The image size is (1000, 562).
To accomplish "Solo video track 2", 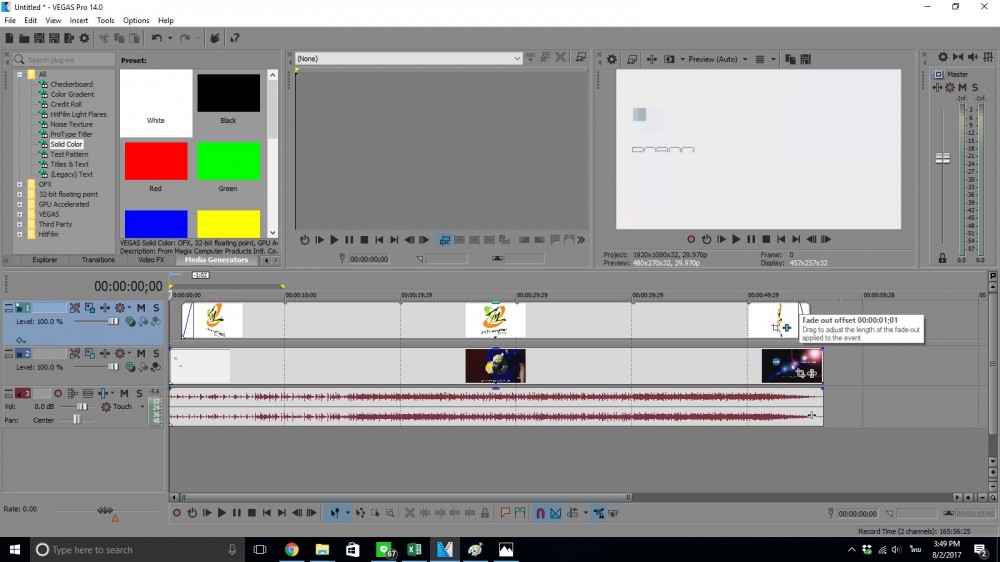I will (x=155, y=354).
